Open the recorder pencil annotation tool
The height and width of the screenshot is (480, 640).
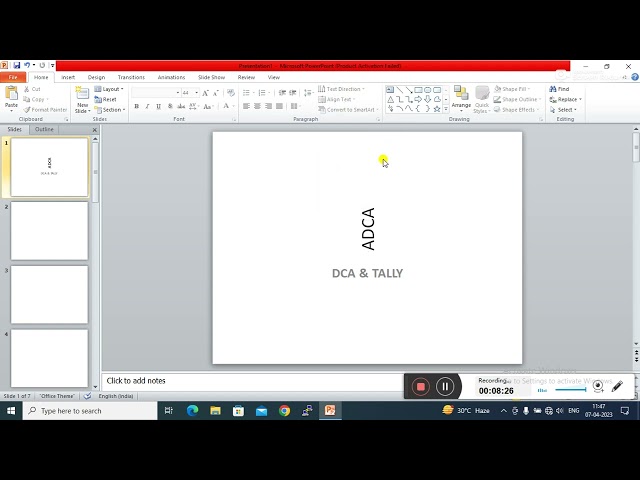[617, 386]
